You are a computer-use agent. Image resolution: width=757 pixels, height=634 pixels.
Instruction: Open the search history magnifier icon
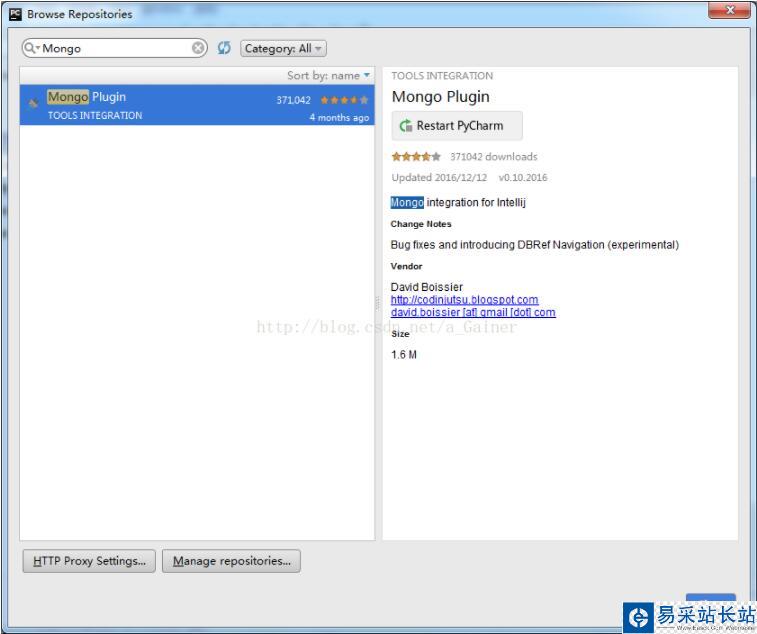pyautogui.click(x=31, y=48)
